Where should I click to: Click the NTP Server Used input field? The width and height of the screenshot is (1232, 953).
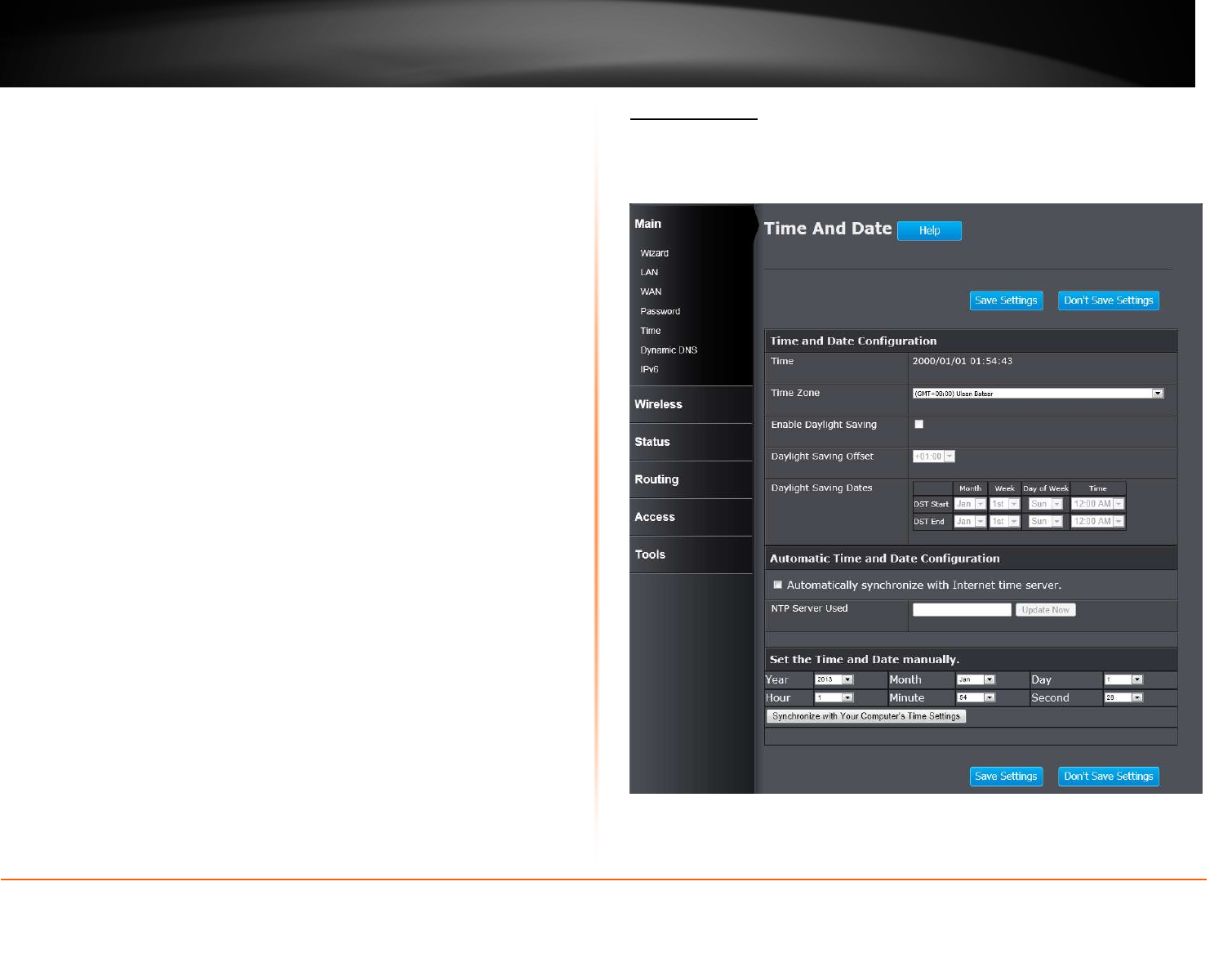point(962,610)
